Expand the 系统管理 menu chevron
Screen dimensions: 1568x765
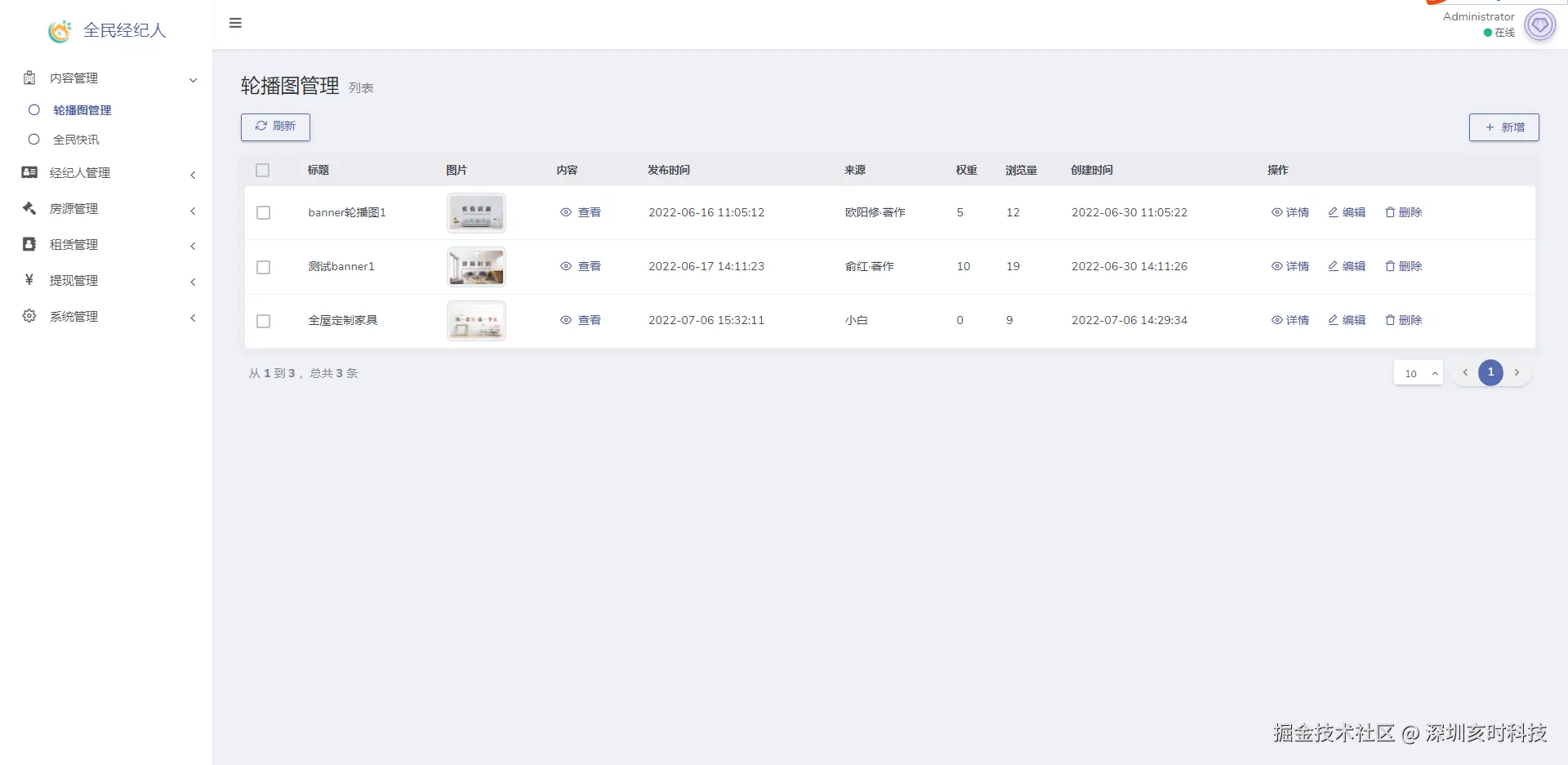(193, 318)
